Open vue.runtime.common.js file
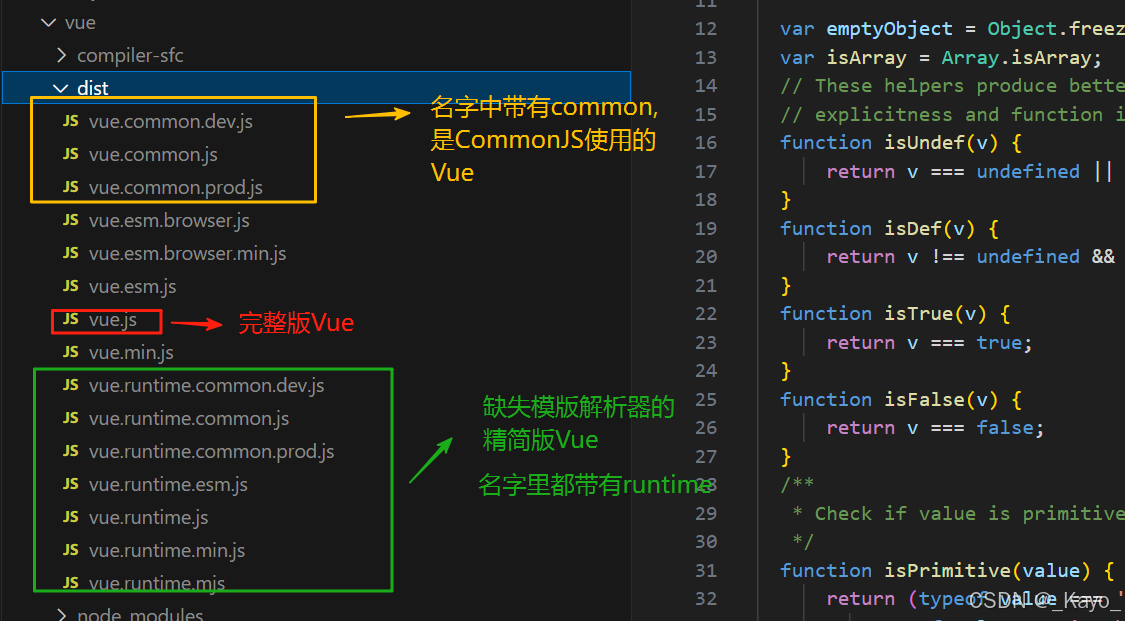Screen dimensions: 1125x621 189,418
